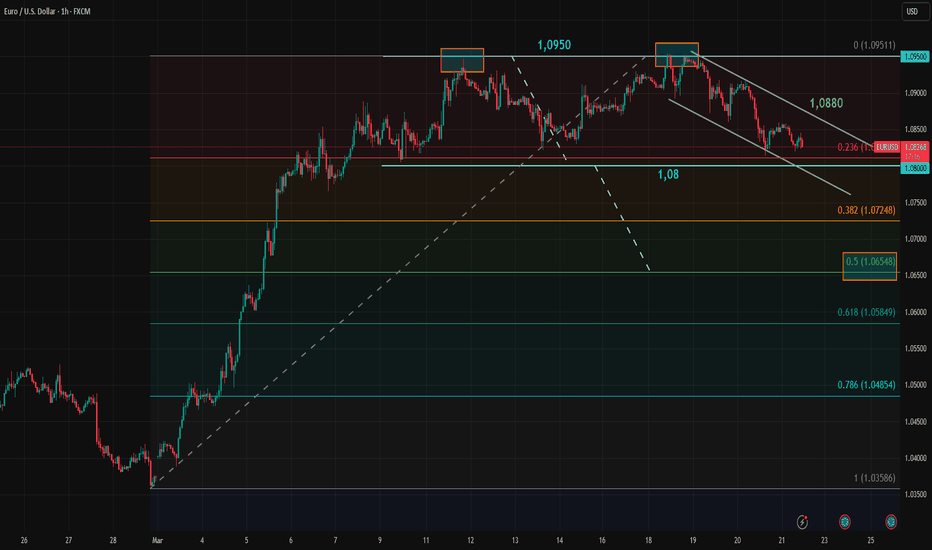Image resolution: width=932 pixels, height=550 pixels.
Task: Click the 1.09000 price axis label
Action: [x=915, y=93]
